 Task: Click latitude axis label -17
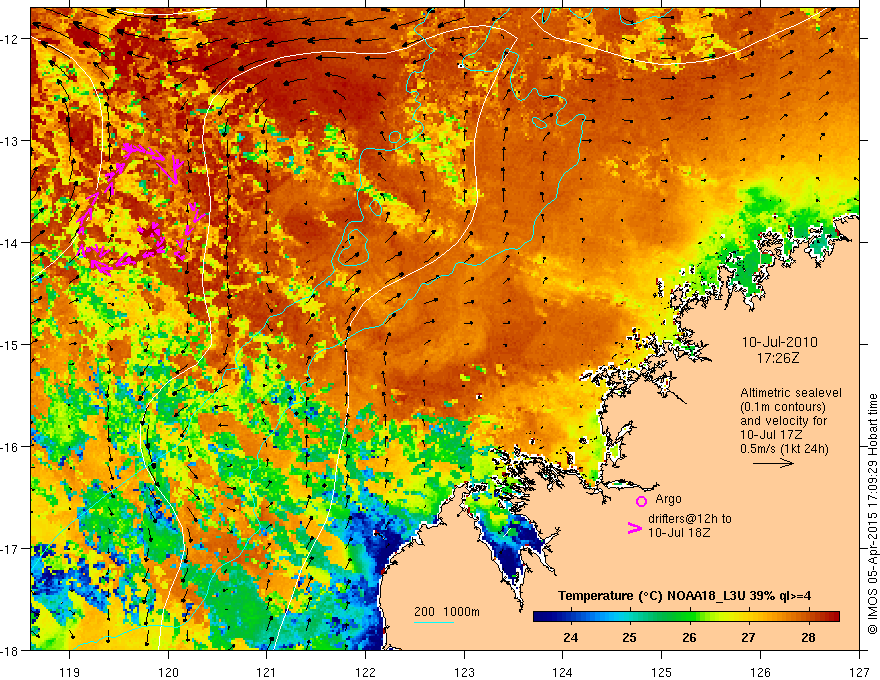coord(10,549)
